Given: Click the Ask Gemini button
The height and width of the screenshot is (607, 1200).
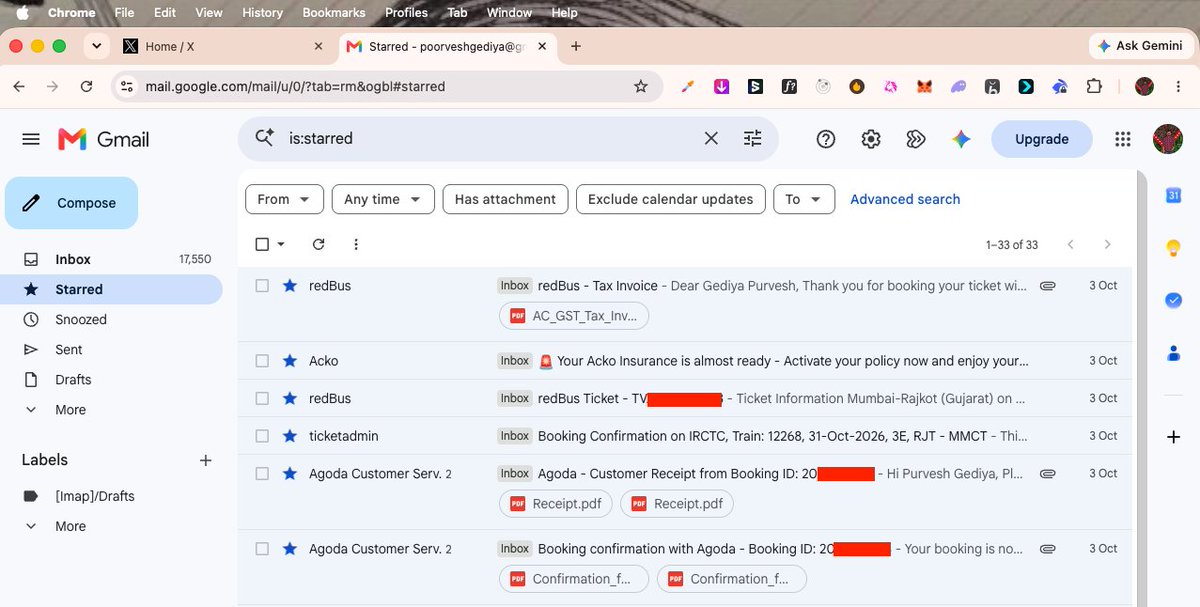Looking at the screenshot, I should coord(1140,46).
